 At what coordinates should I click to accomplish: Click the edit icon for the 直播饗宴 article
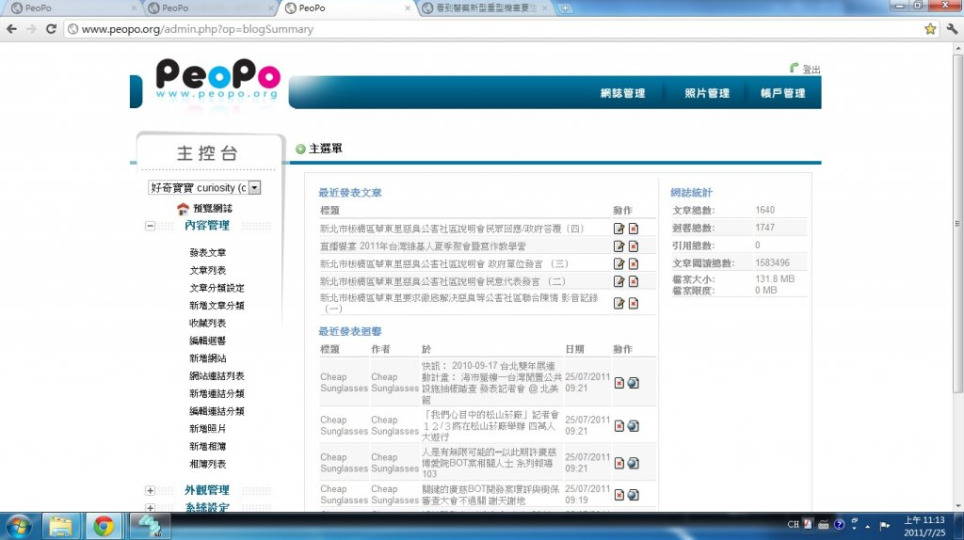pyautogui.click(x=619, y=246)
